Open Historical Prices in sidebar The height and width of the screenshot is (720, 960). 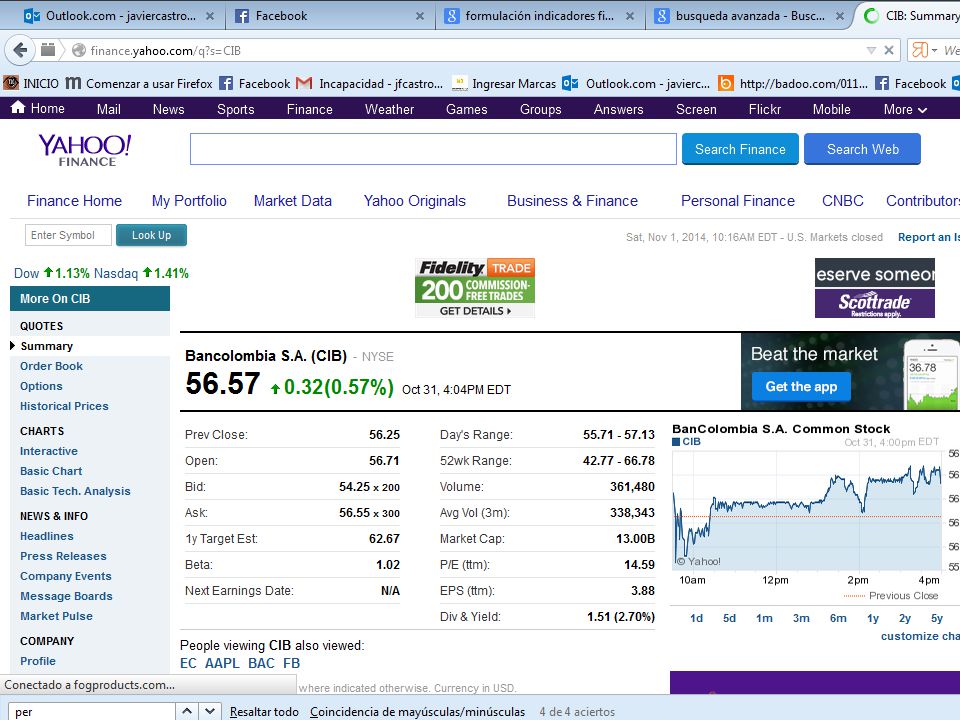click(x=64, y=406)
